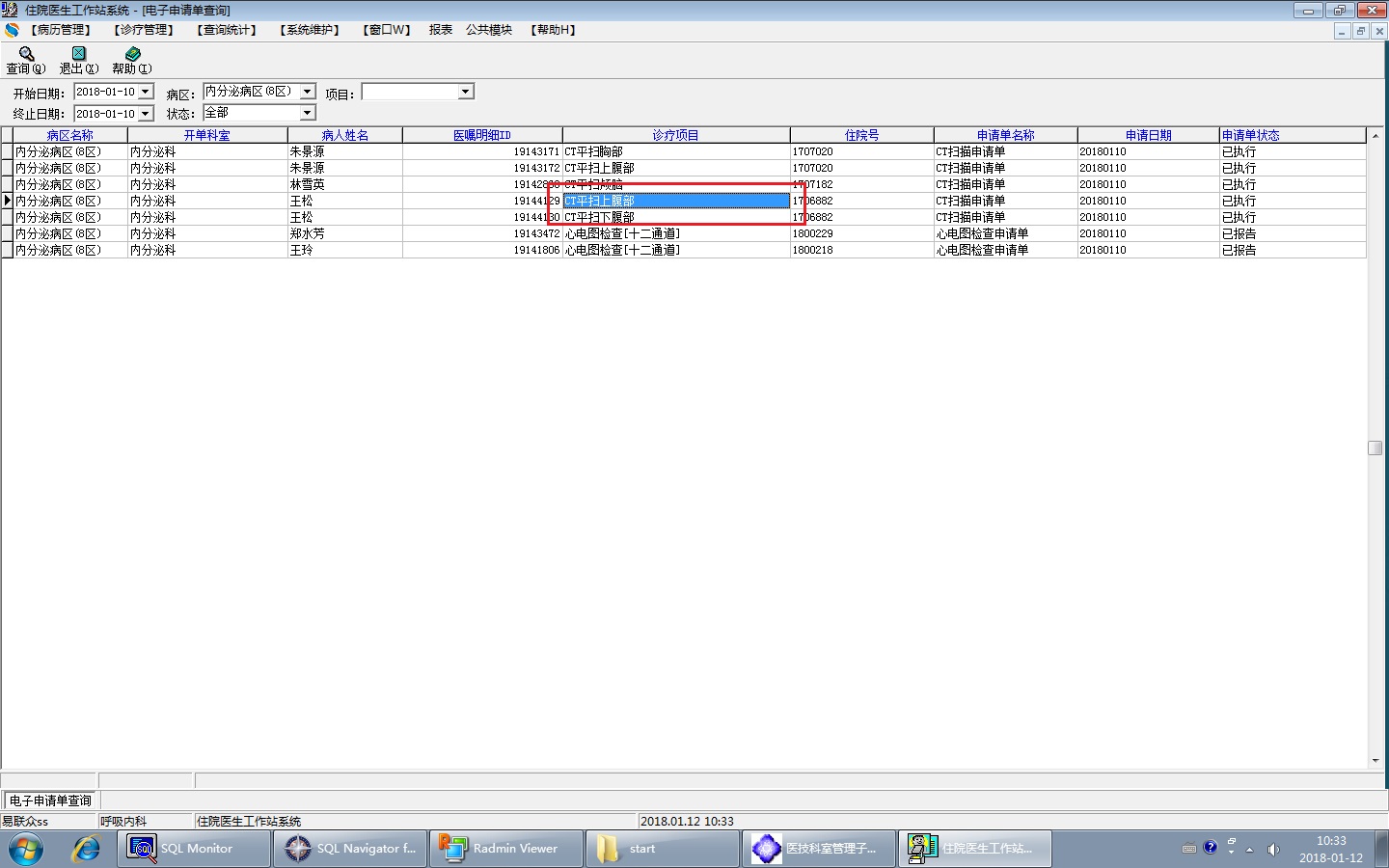Click the order ID 19141806 cell
Image resolution: width=1389 pixels, height=868 pixels.
click(482, 250)
